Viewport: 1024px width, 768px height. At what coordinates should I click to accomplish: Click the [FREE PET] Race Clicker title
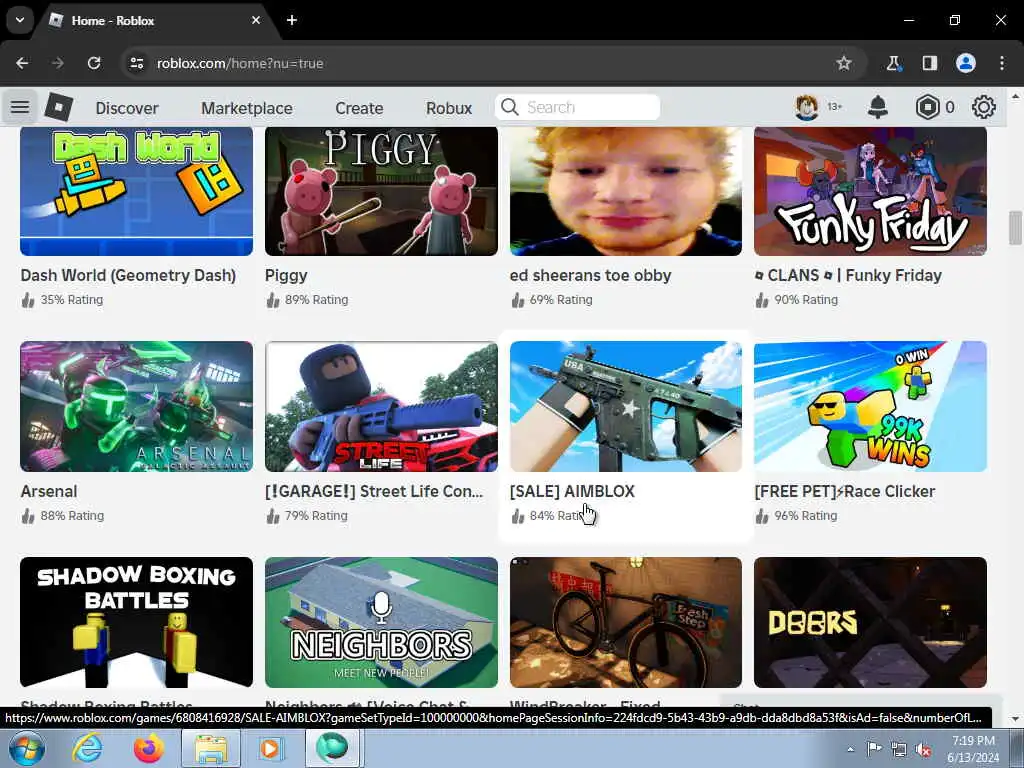coord(844,491)
